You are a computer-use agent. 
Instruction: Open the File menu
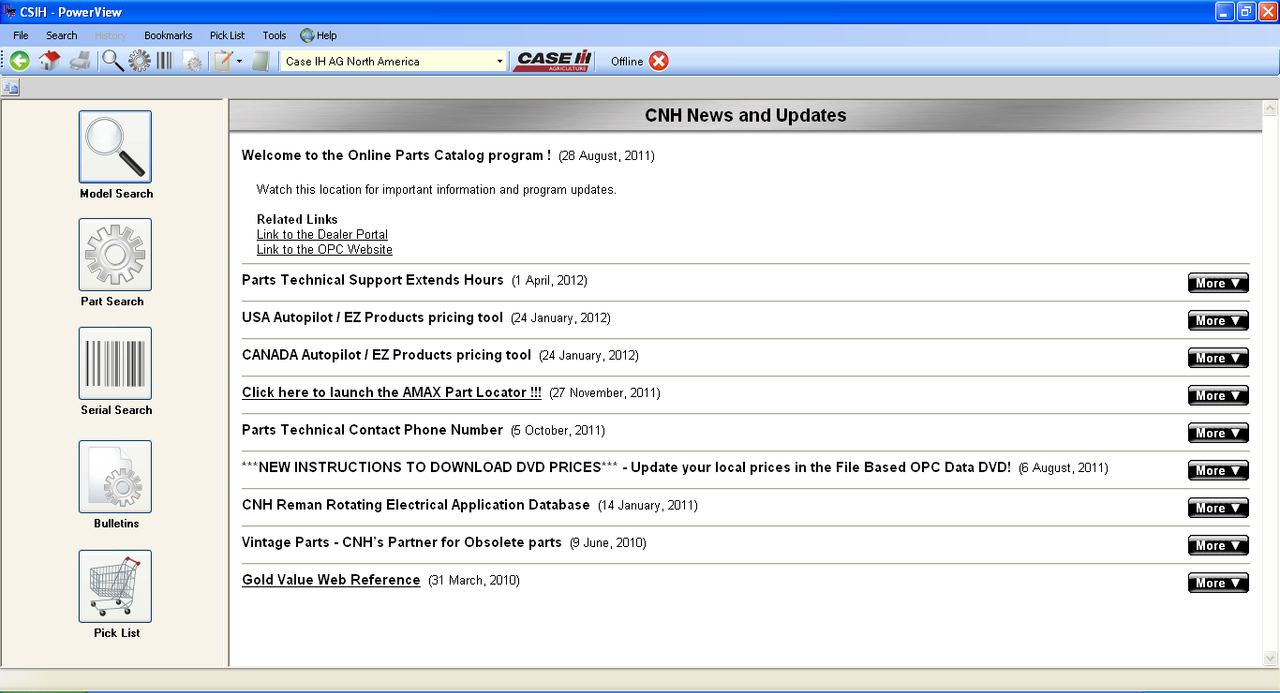[x=21, y=35]
